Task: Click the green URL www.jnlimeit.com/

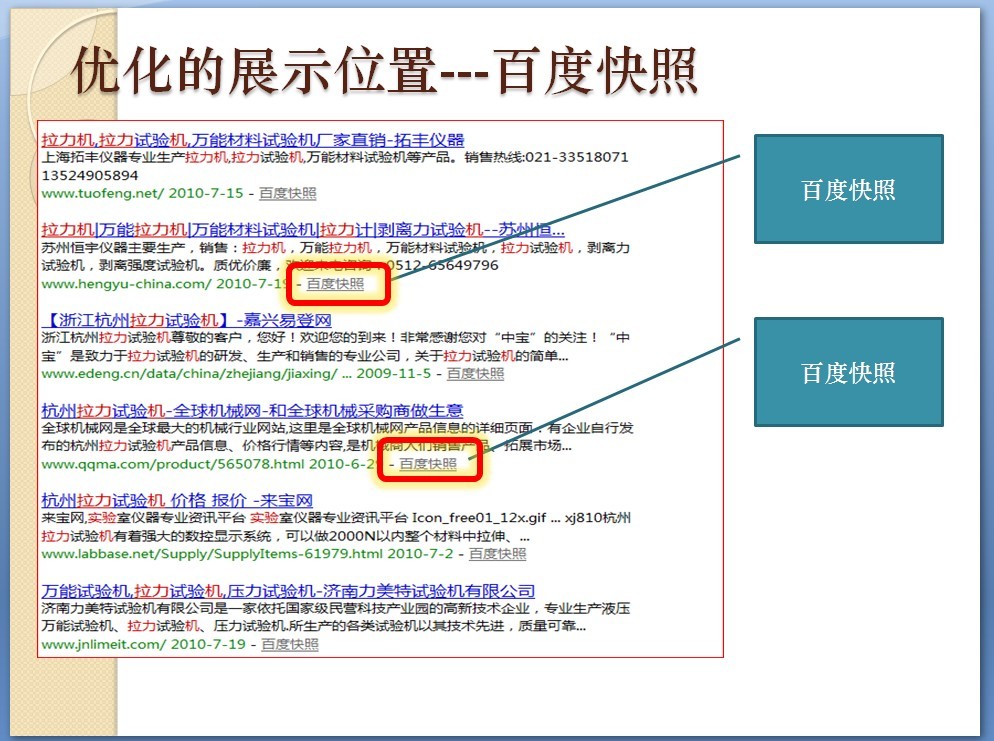Action: (104, 645)
